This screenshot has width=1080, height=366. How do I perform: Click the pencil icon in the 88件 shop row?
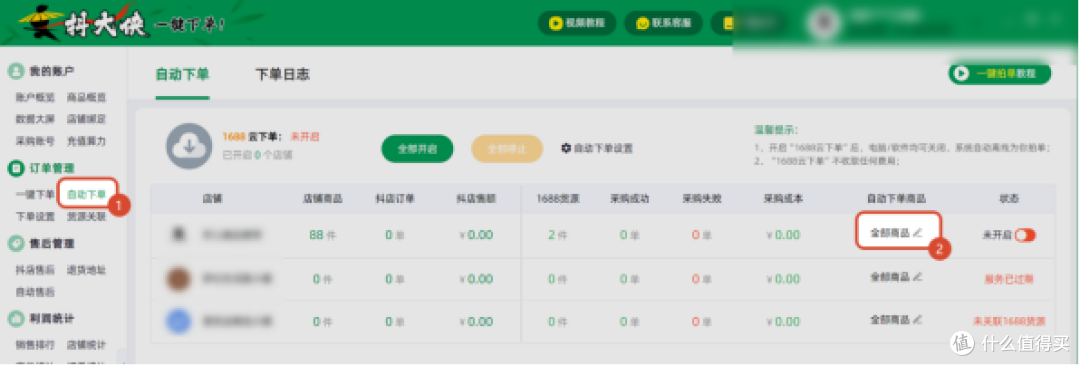point(917,234)
